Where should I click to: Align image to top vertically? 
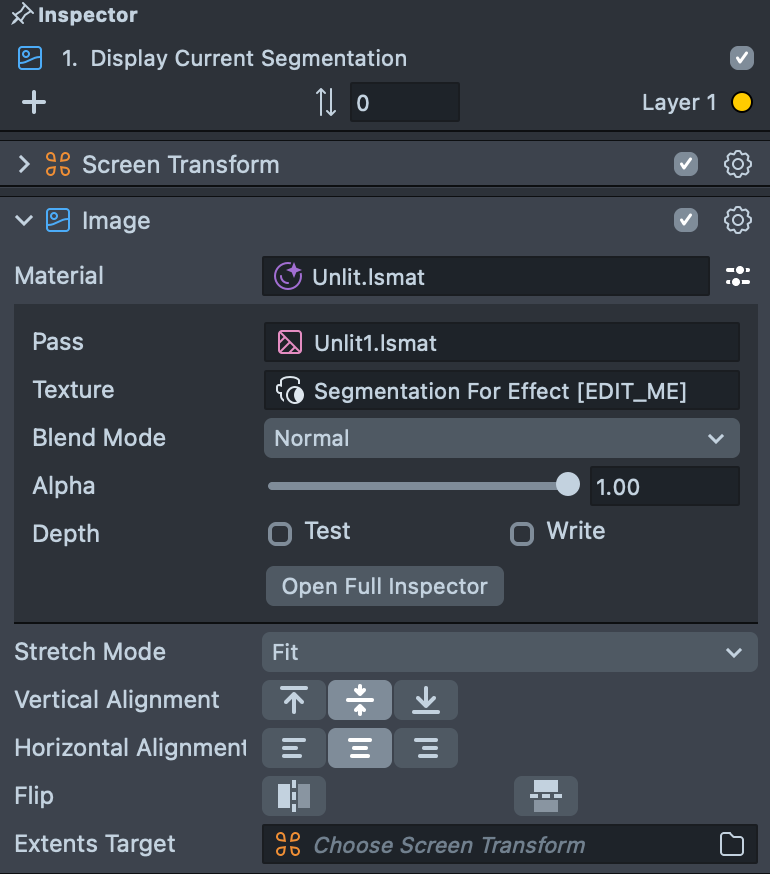click(x=294, y=700)
